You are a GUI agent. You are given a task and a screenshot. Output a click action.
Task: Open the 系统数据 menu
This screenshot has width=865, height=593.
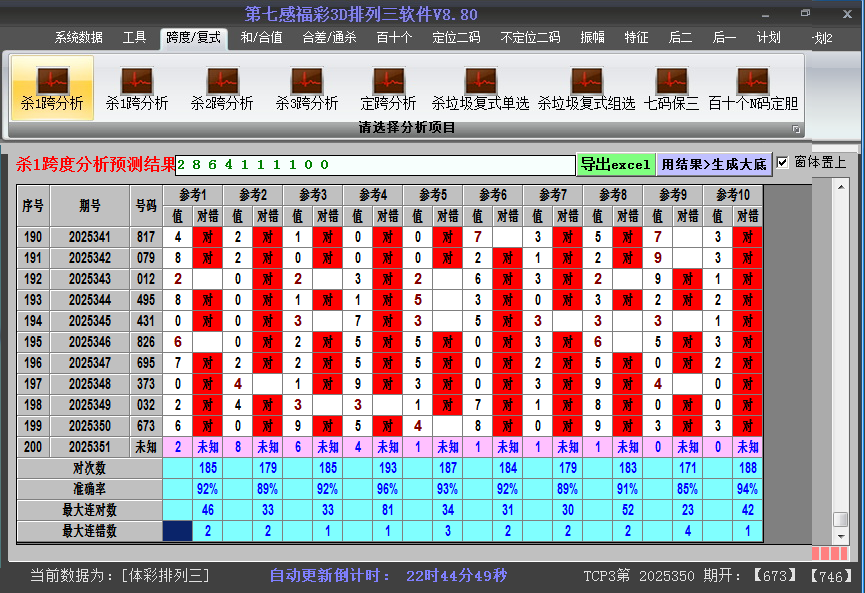[80, 37]
